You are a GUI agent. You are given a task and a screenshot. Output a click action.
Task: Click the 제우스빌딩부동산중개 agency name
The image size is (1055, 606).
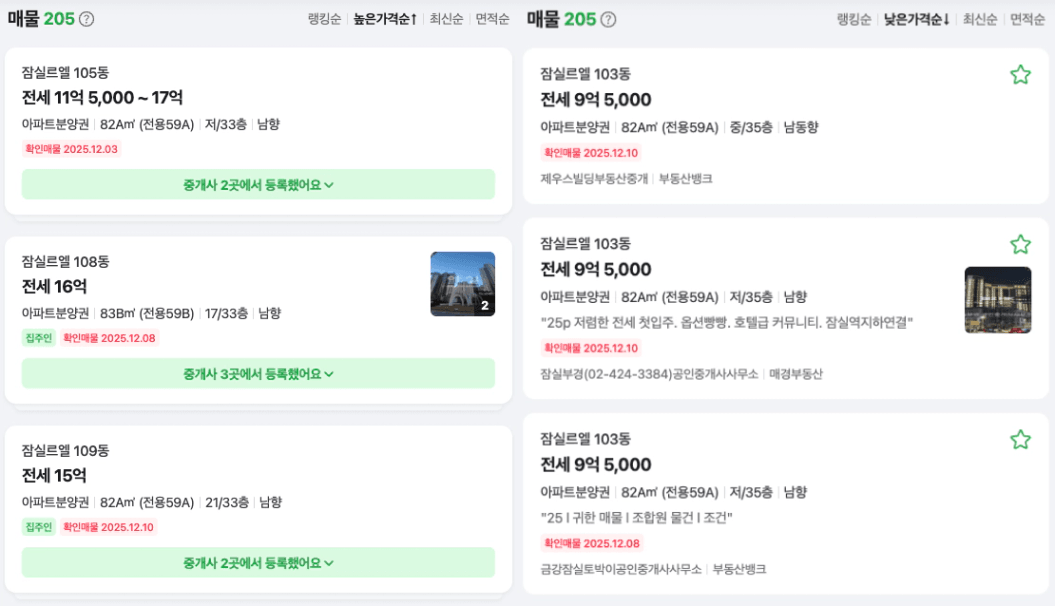coord(594,179)
